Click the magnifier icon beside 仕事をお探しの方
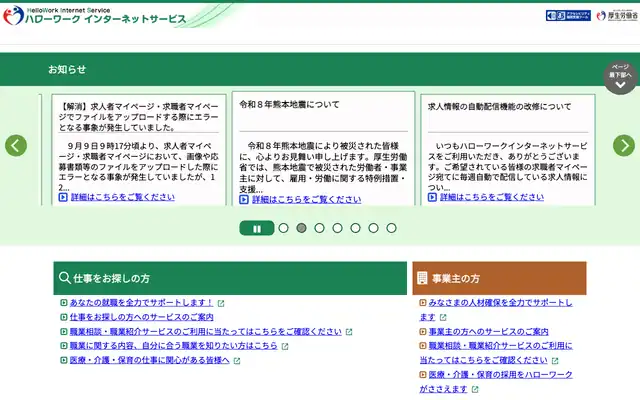This screenshot has height=400, width=640. click(x=64, y=278)
